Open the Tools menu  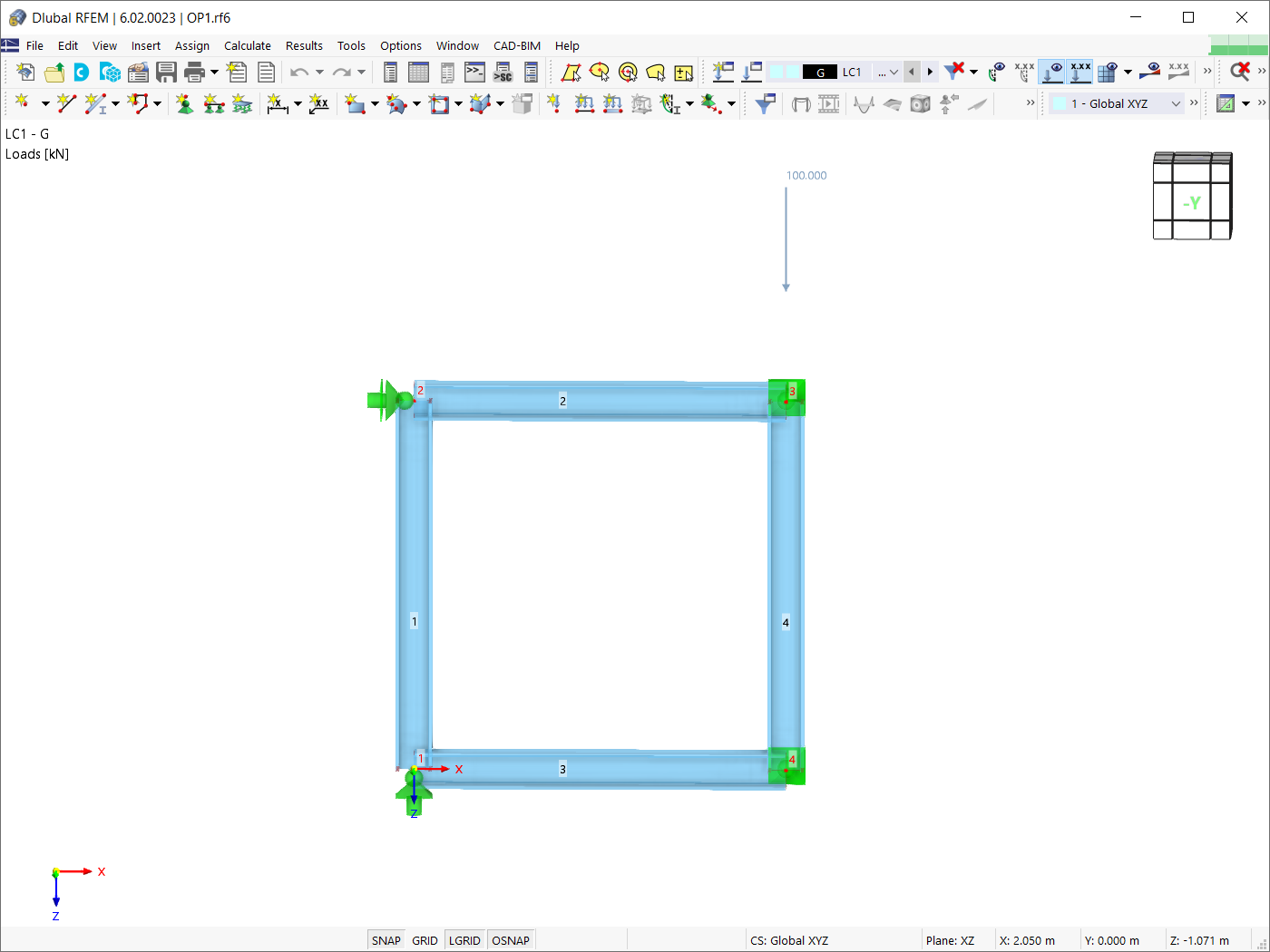tap(351, 45)
